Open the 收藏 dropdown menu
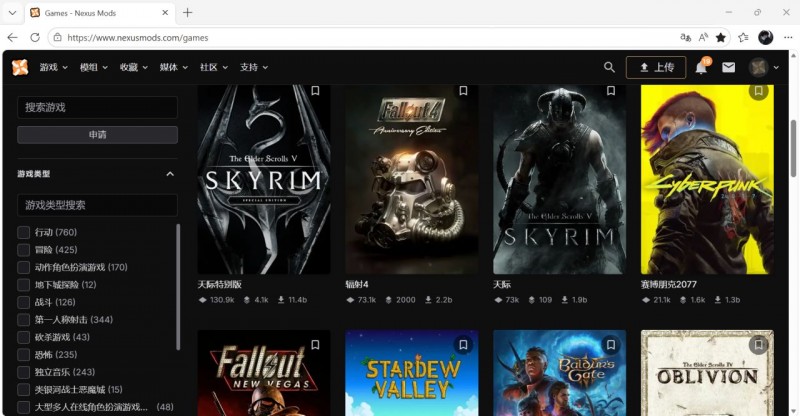Screen dimensions: 800x416 pyautogui.click(x=134, y=67)
